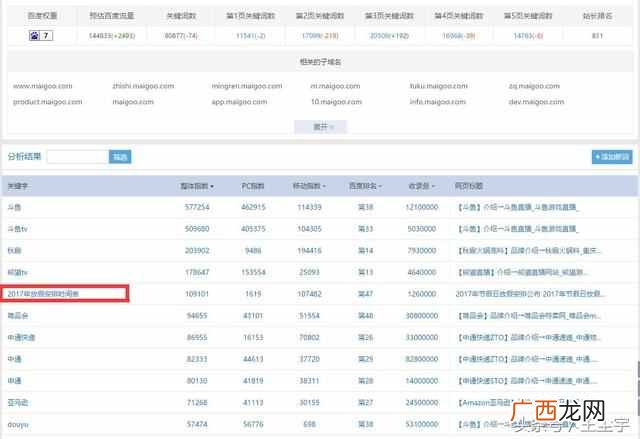Click the 第5页关键词数 value 14793
Screen dimensions: 640x439
pyautogui.click(x=528, y=36)
